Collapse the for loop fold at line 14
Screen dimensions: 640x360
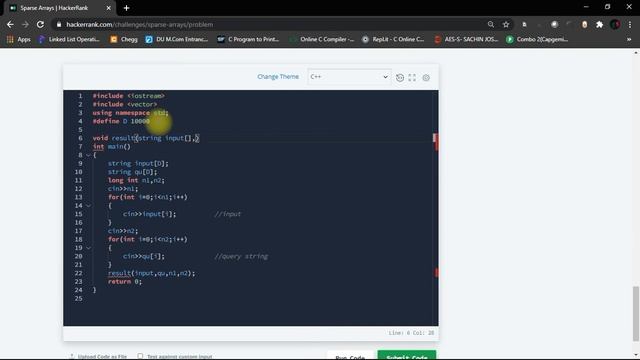coord(89,206)
